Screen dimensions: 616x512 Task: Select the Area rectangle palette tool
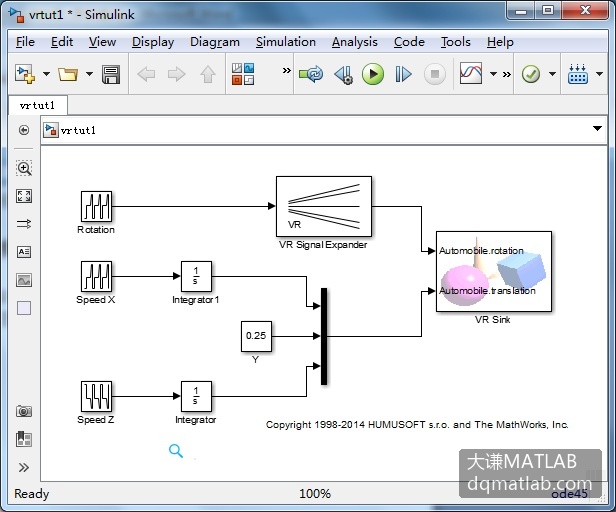coord(24,308)
